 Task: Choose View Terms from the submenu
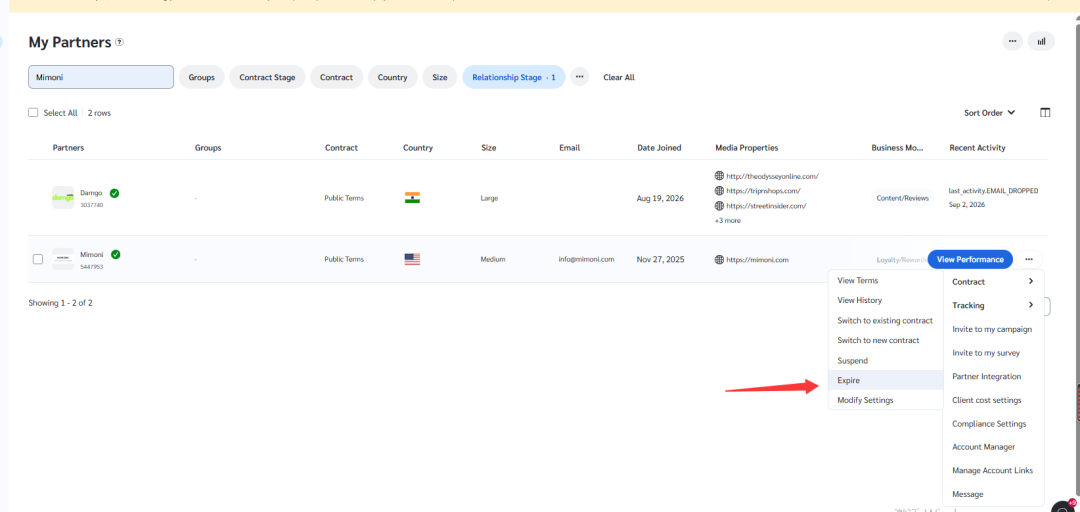[x=885, y=280]
